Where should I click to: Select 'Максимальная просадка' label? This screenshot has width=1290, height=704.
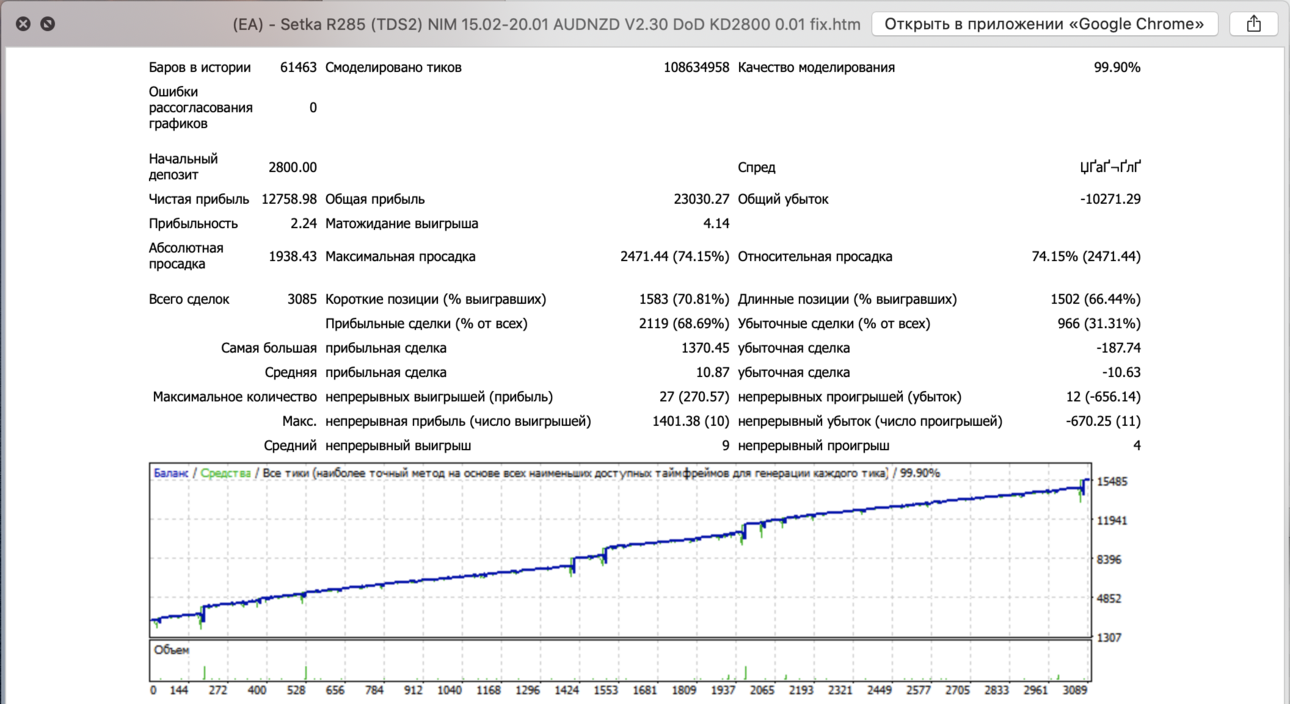coord(400,257)
